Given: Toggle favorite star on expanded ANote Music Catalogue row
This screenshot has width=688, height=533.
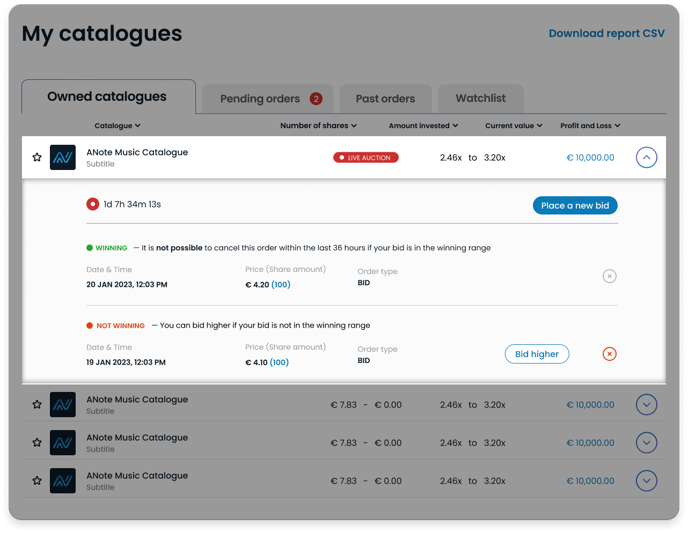Looking at the screenshot, I should coord(37,157).
